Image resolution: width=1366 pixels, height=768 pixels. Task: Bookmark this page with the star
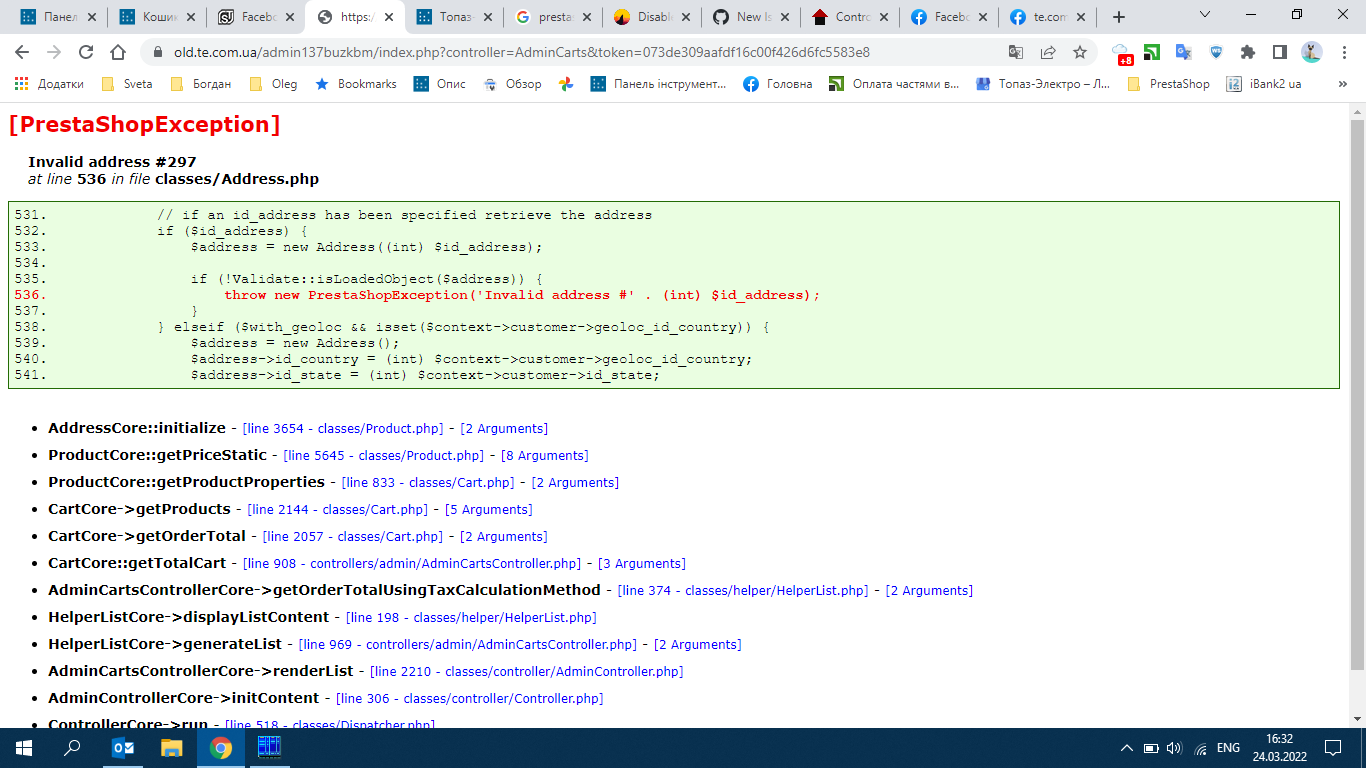click(x=1080, y=52)
